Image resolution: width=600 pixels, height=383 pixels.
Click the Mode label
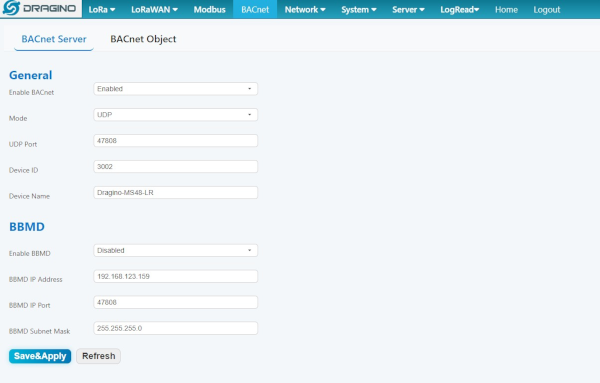pyautogui.click(x=18, y=119)
